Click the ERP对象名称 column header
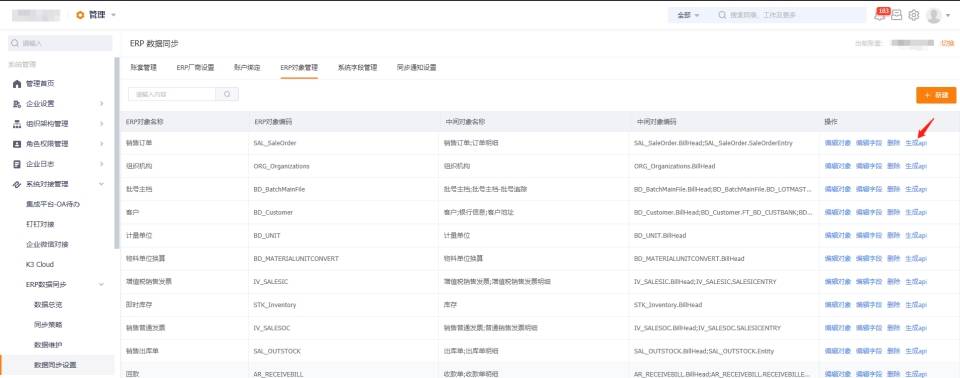Image resolution: width=960 pixels, height=378 pixels. 145,122
